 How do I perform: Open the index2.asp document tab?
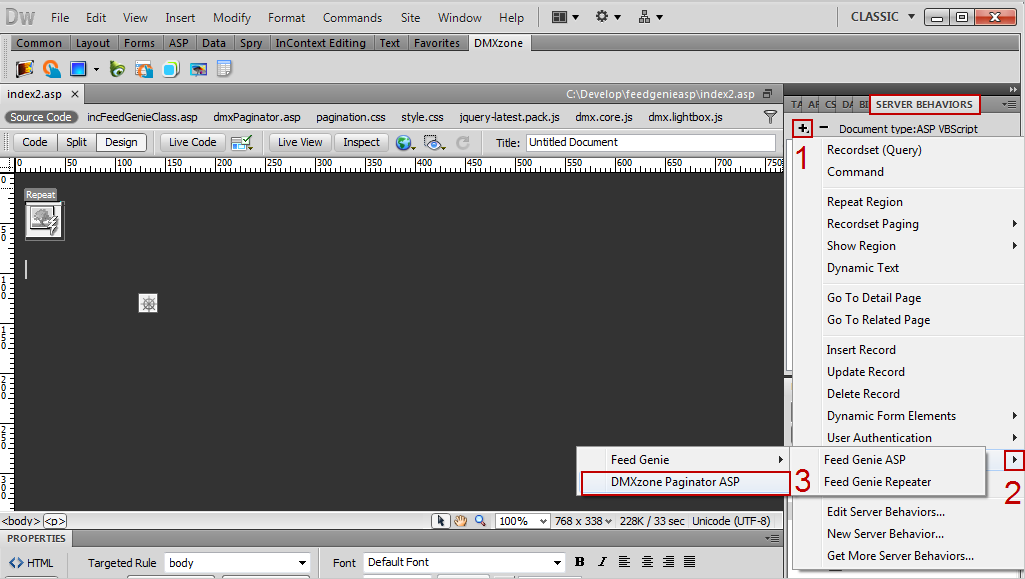35,94
